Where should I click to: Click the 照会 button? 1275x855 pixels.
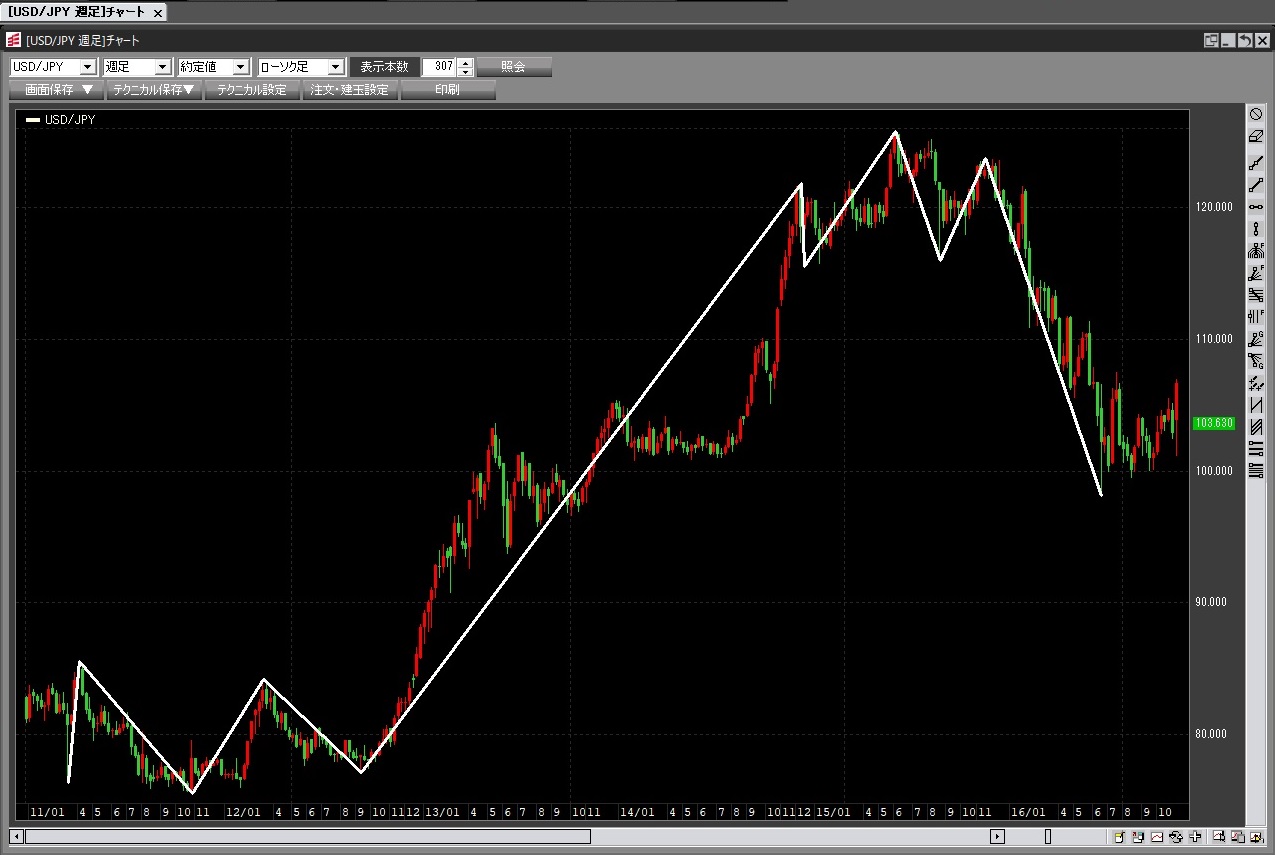coord(513,67)
